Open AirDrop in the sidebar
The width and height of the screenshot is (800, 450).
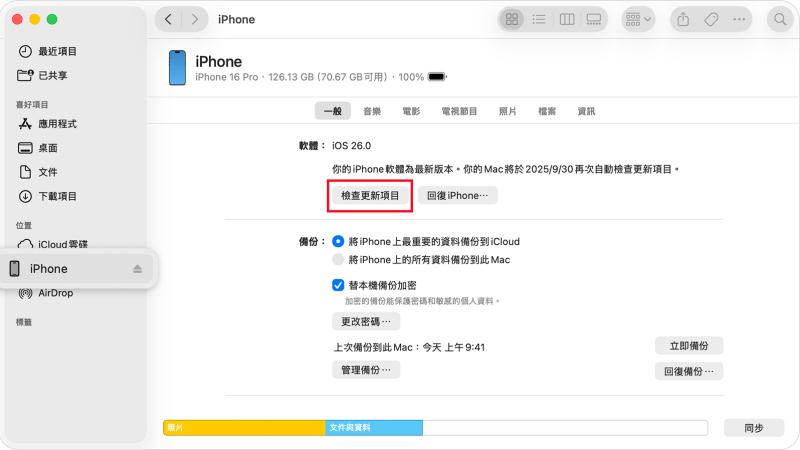(x=46, y=293)
